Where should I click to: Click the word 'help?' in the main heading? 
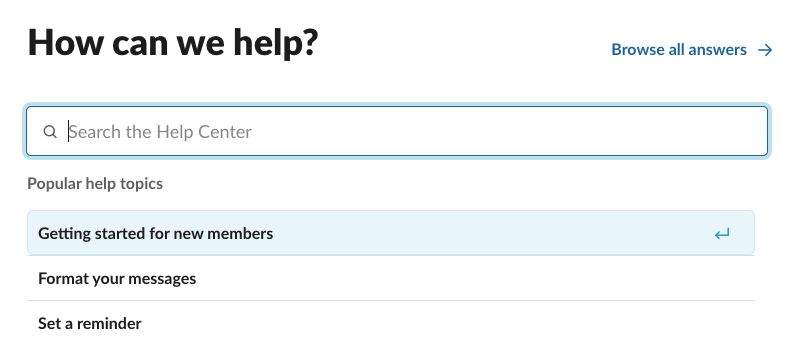coord(276,44)
